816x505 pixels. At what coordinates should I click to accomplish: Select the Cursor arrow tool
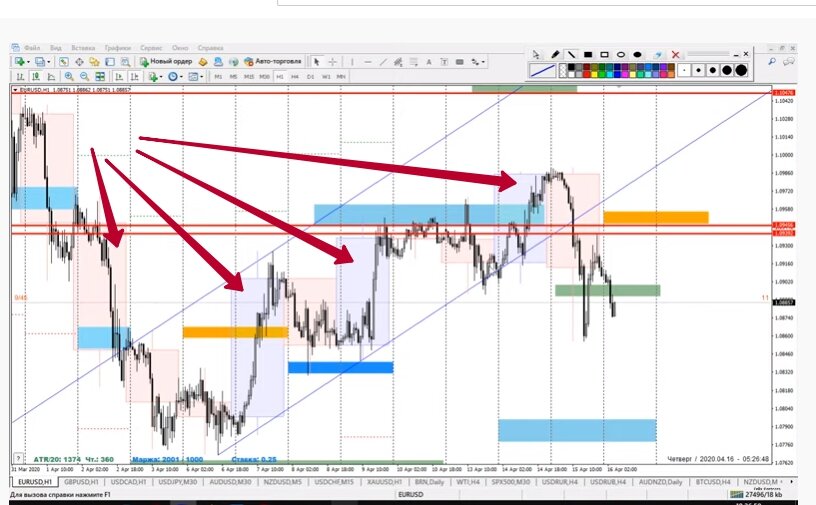[316, 61]
